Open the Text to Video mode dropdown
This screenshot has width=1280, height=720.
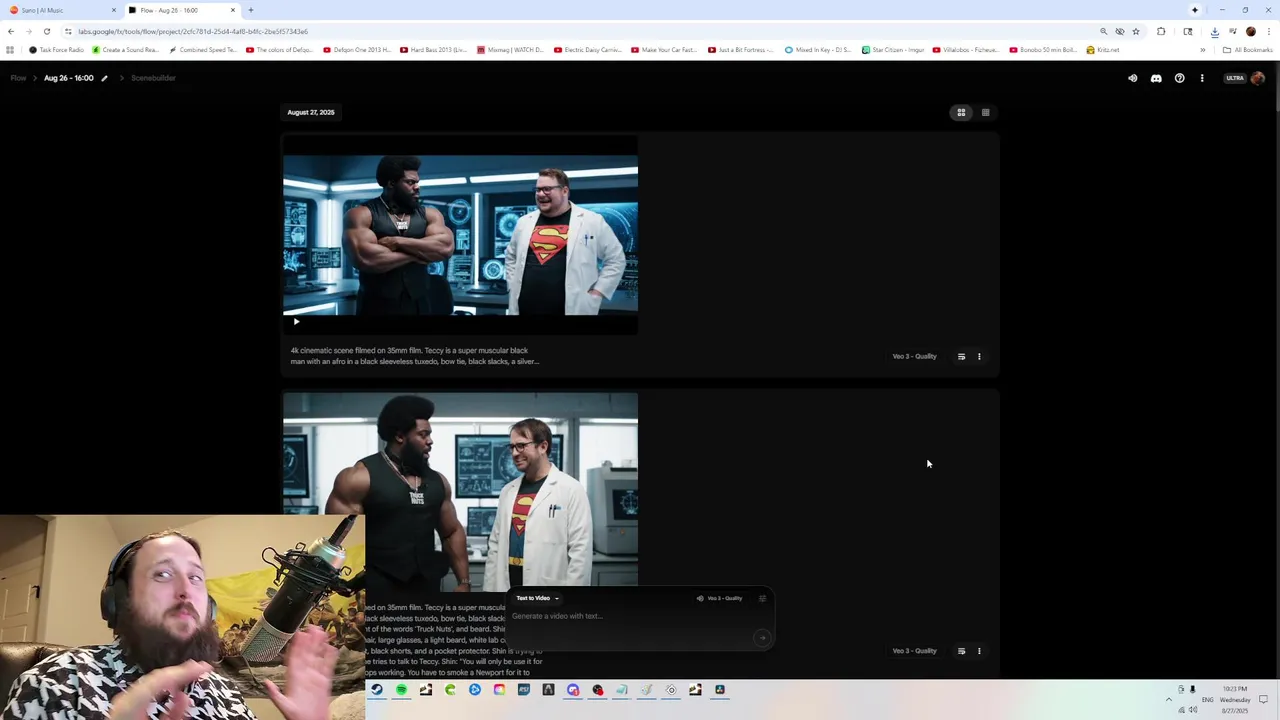[537, 598]
